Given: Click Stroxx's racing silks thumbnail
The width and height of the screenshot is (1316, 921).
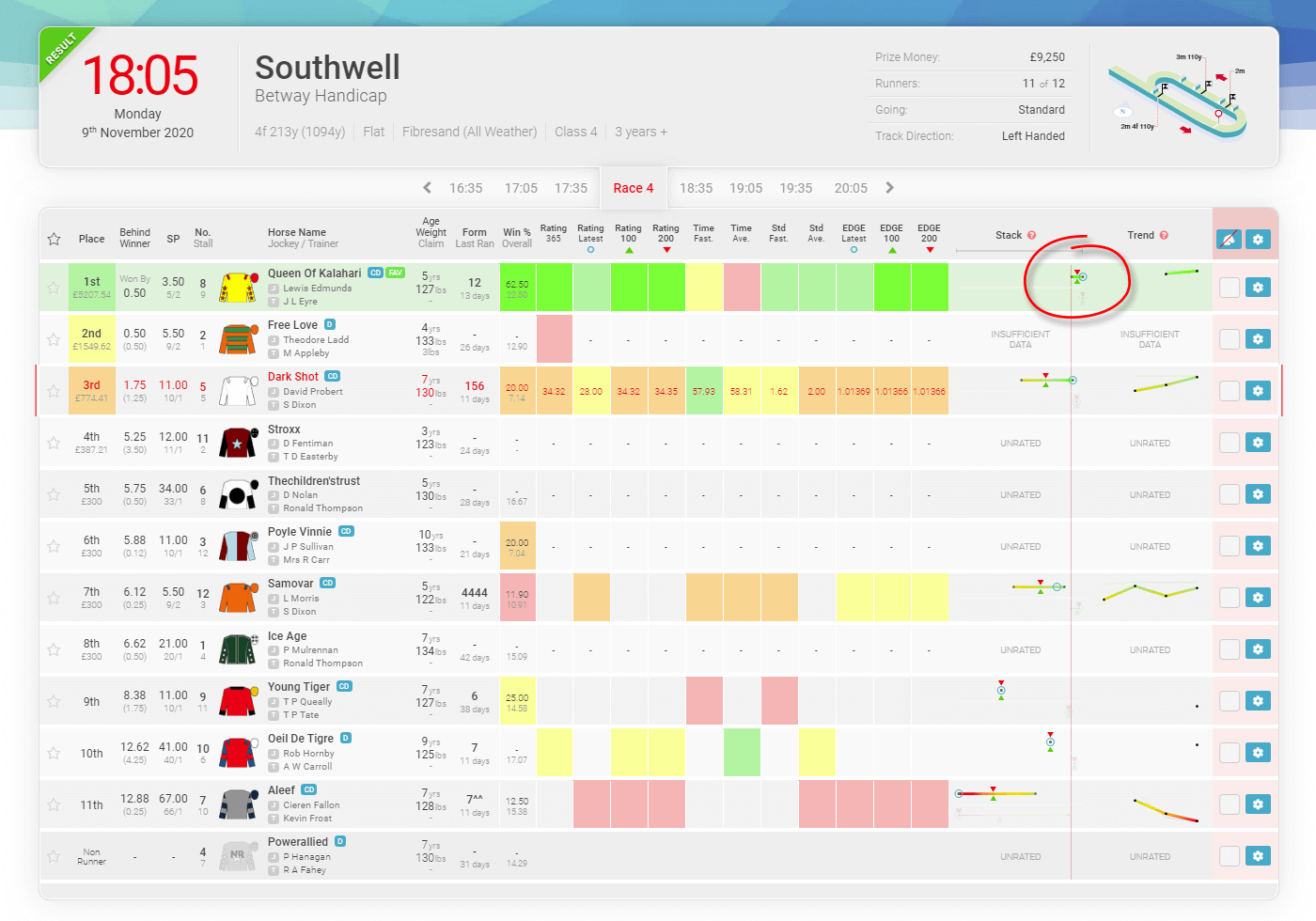Looking at the screenshot, I should click(238, 442).
